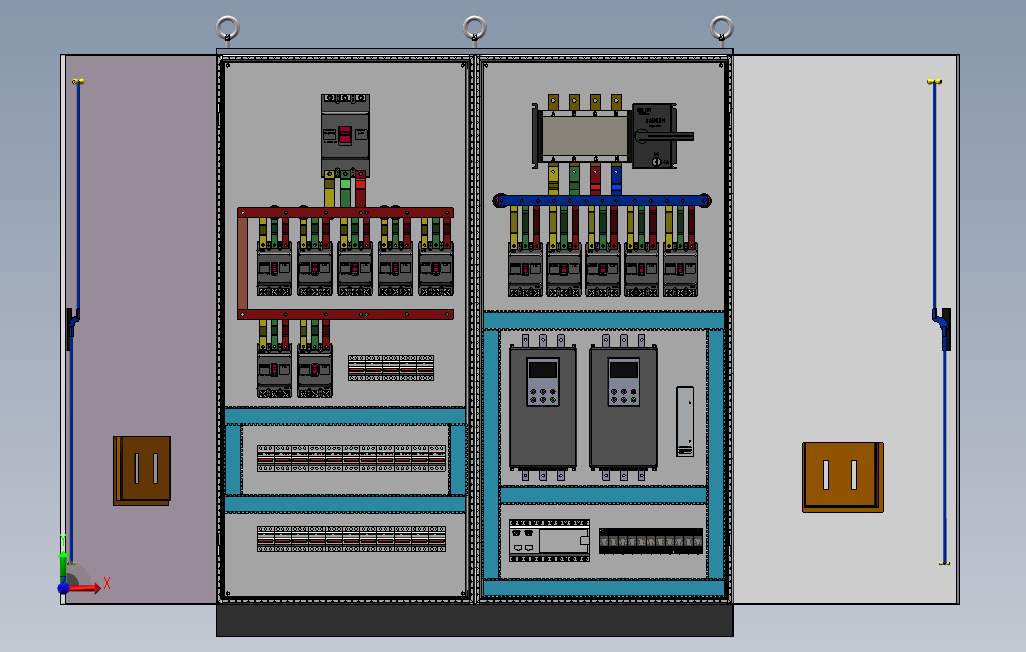Image resolution: width=1026 pixels, height=652 pixels.
Task: Select the open left cabinet door panel
Action: pyautogui.click(x=140, y=329)
